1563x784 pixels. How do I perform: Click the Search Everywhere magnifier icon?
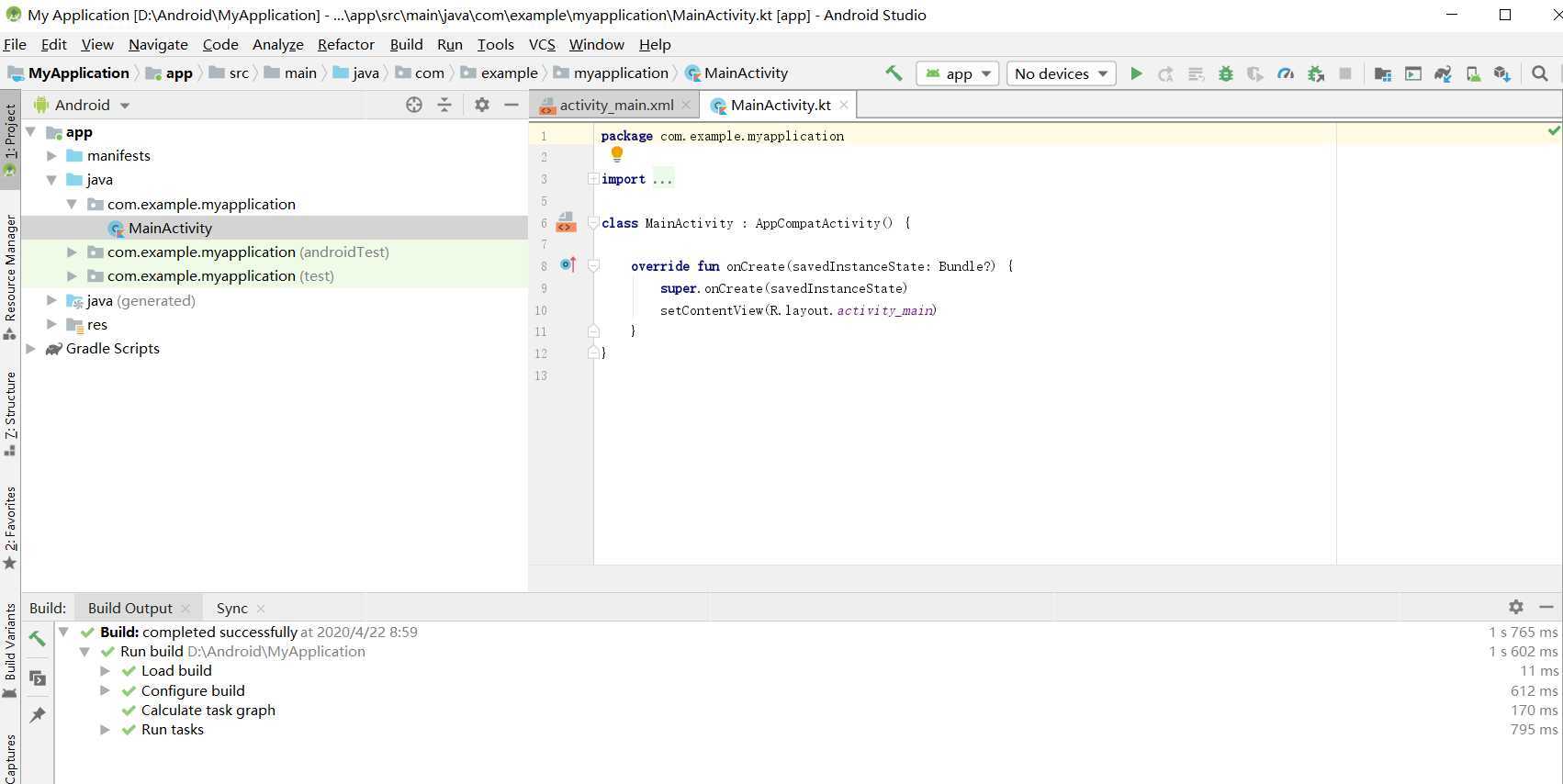(1540, 73)
